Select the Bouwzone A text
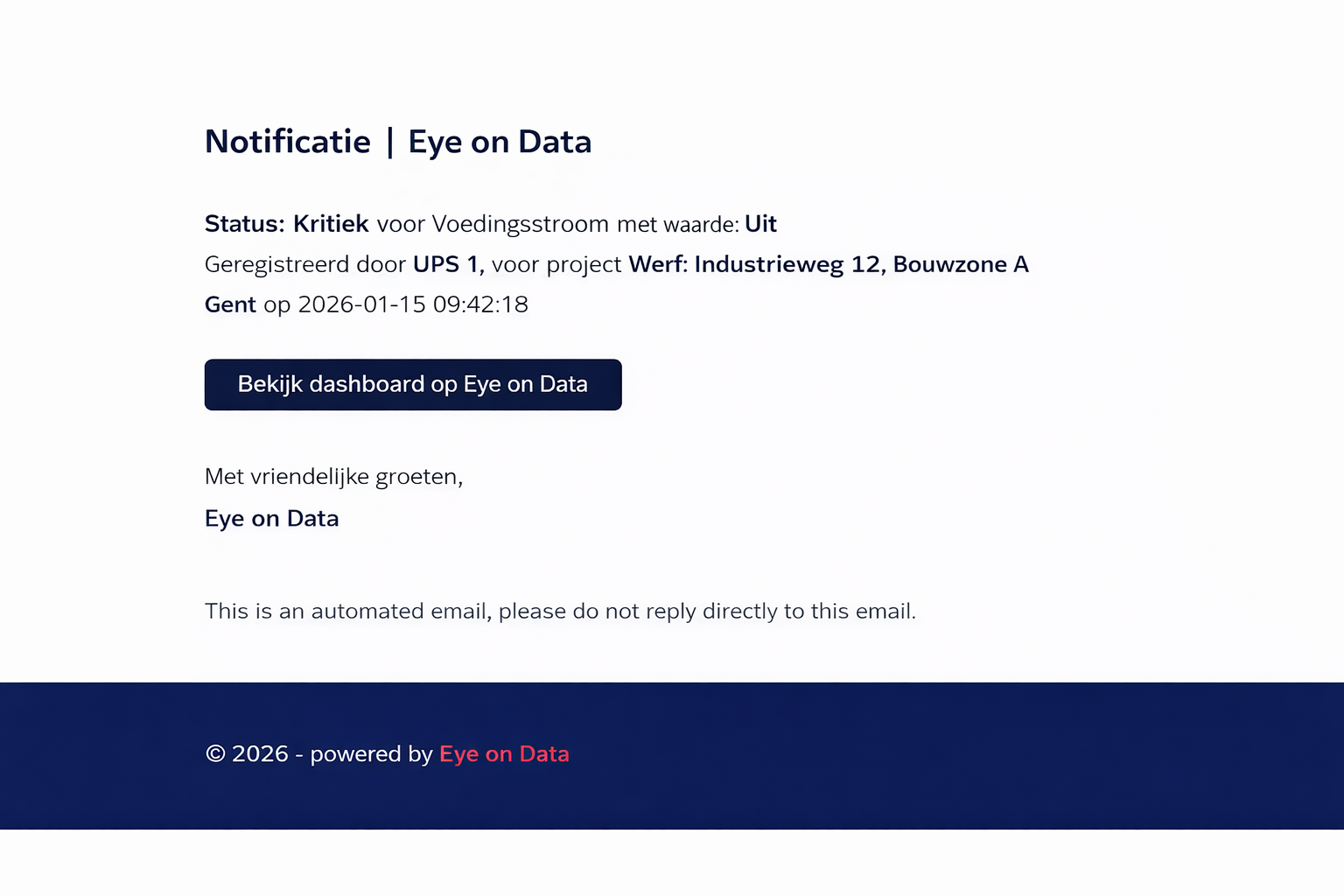 click(961, 264)
